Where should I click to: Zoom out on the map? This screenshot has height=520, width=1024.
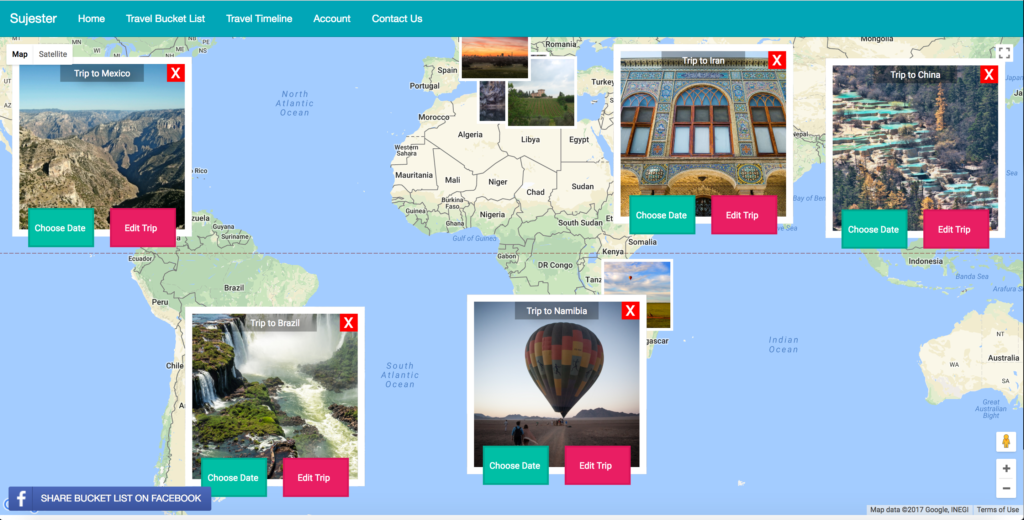pyautogui.click(x=1006, y=488)
